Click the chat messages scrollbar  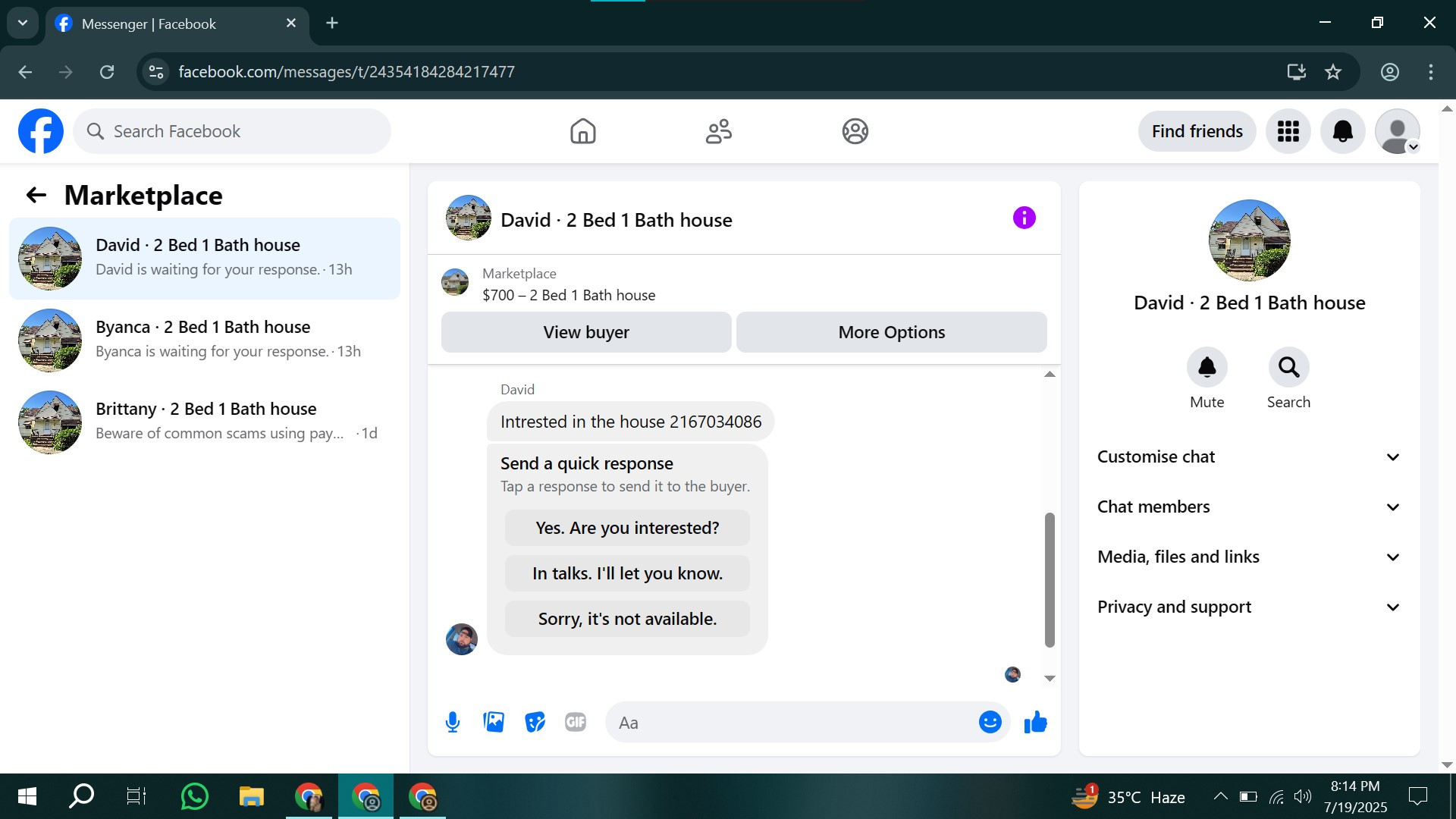coord(1050,580)
